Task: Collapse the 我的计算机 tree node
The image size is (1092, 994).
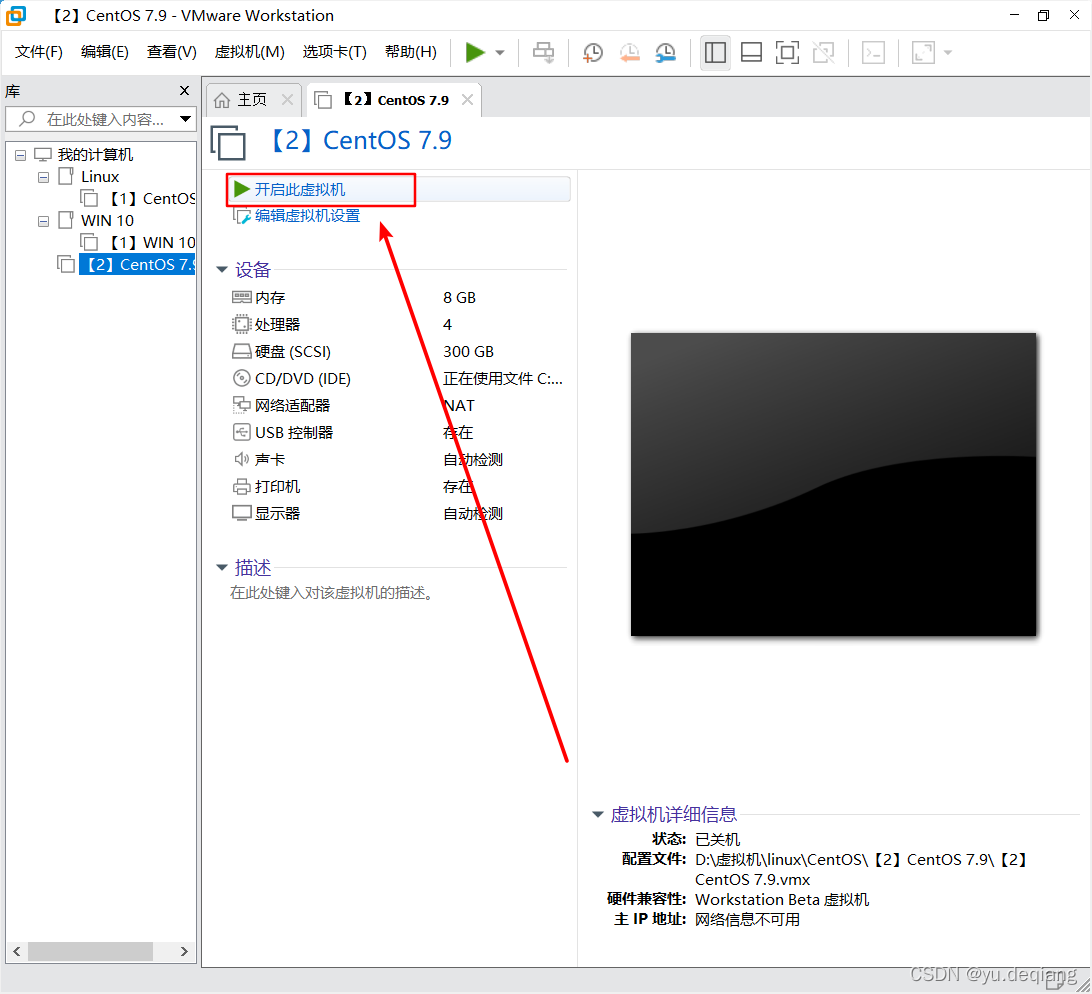Action: [x=20, y=155]
